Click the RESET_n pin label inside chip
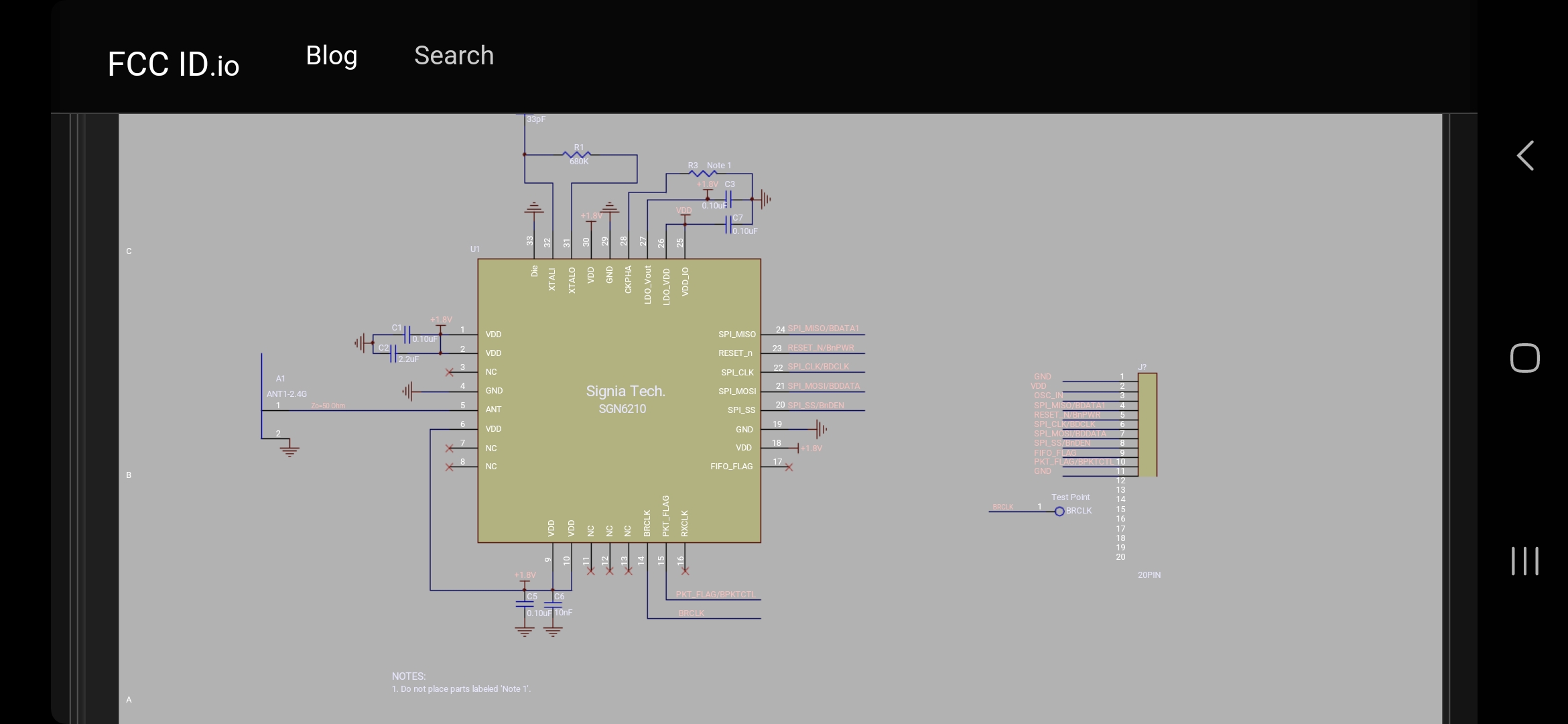The height and width of the screenshot is (724, 1568). point(735,353)
